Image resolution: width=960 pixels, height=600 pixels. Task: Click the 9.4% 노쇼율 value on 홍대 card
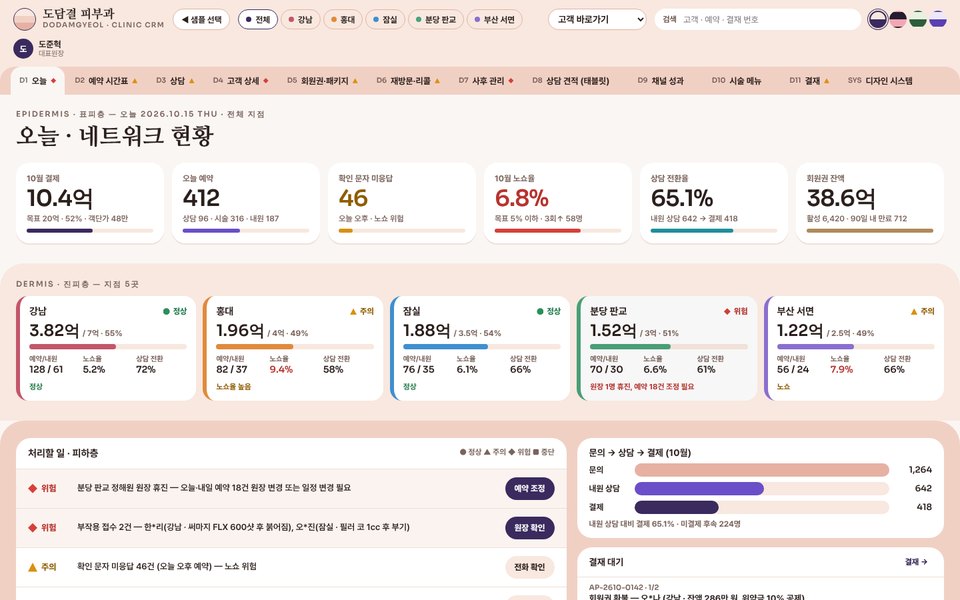[x=281, y=369]
